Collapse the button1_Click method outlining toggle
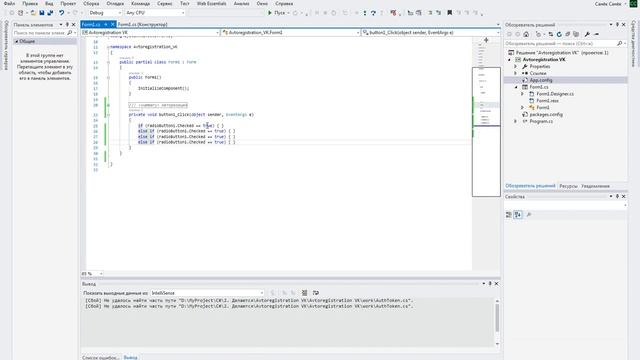The image size is (640, 360). point(109,115)
